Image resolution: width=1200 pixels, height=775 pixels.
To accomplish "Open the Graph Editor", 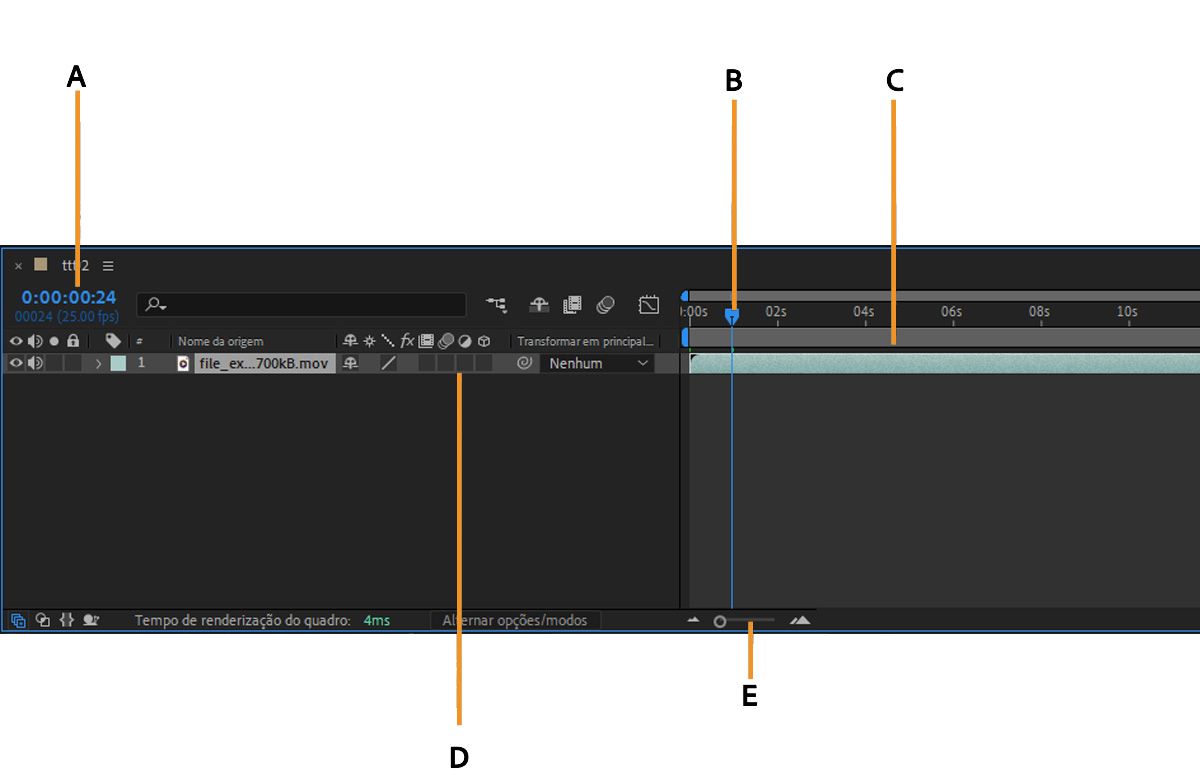I will [649, 305].
